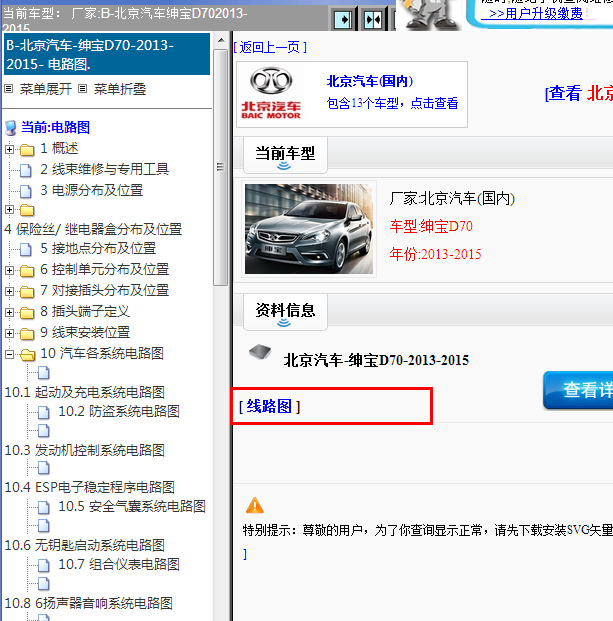Click the computer icon beside 当前:电路图
This screenshot has width=613, height=621.
coord(11,128)
